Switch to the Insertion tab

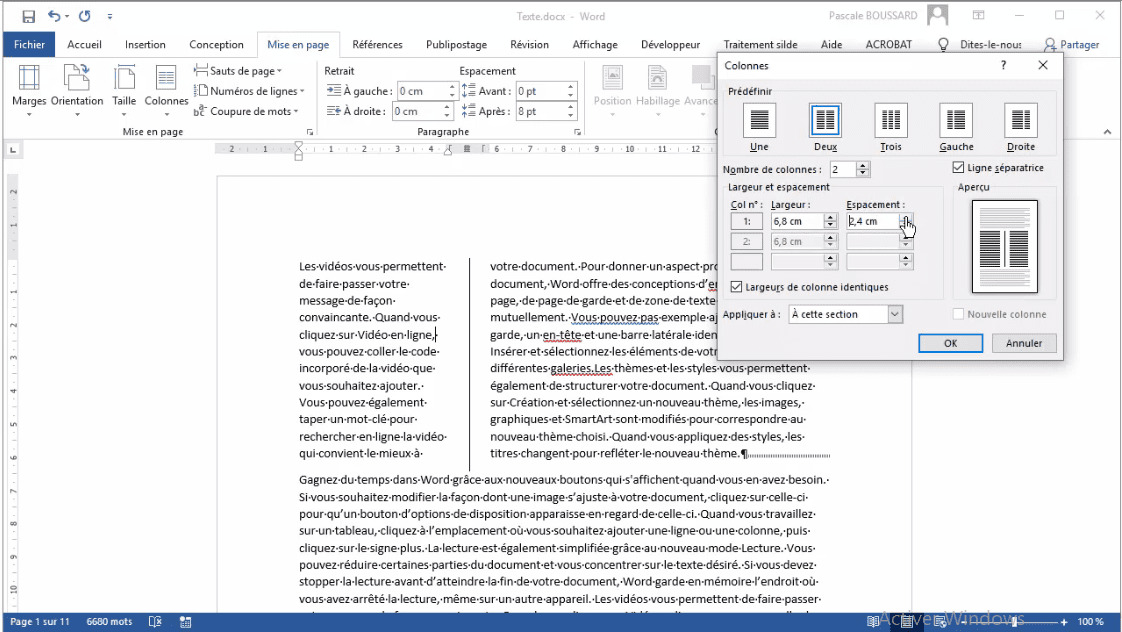[145, 44]
